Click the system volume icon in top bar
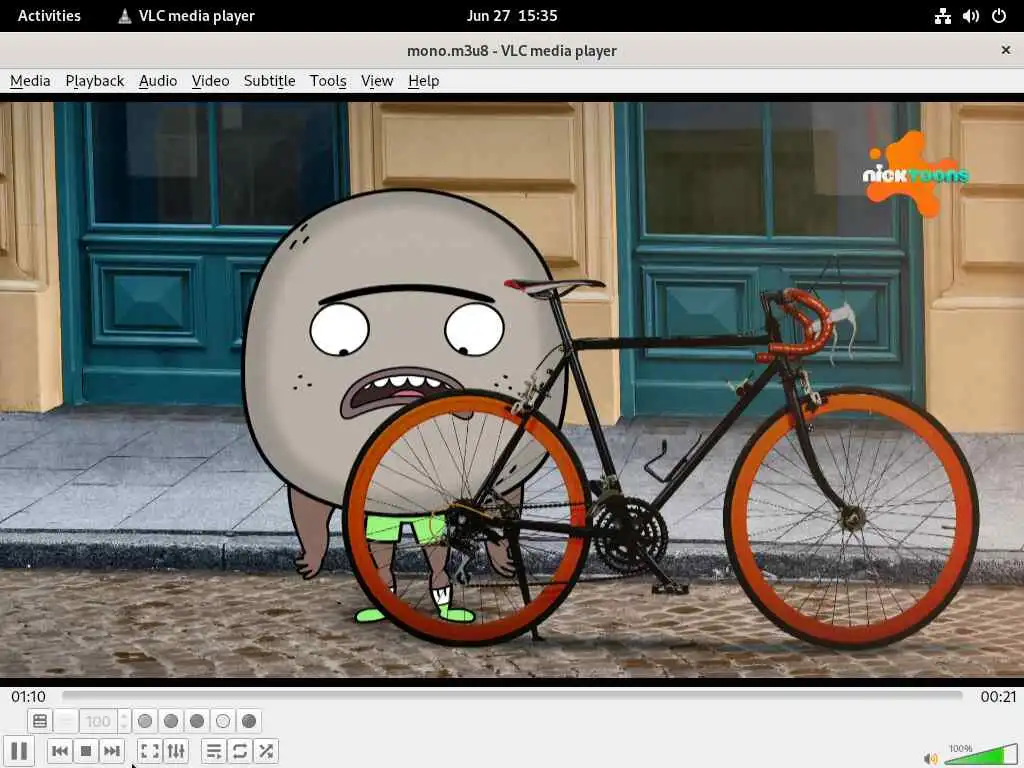Viewport: 1024px width, 768px height. [970, 16]
